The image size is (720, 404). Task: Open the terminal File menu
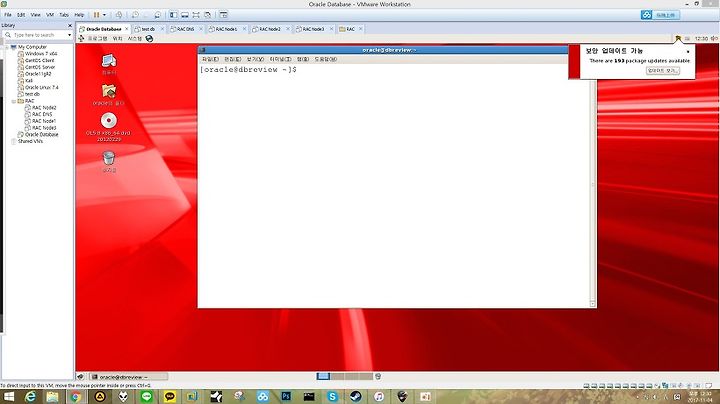click(210, 59)
